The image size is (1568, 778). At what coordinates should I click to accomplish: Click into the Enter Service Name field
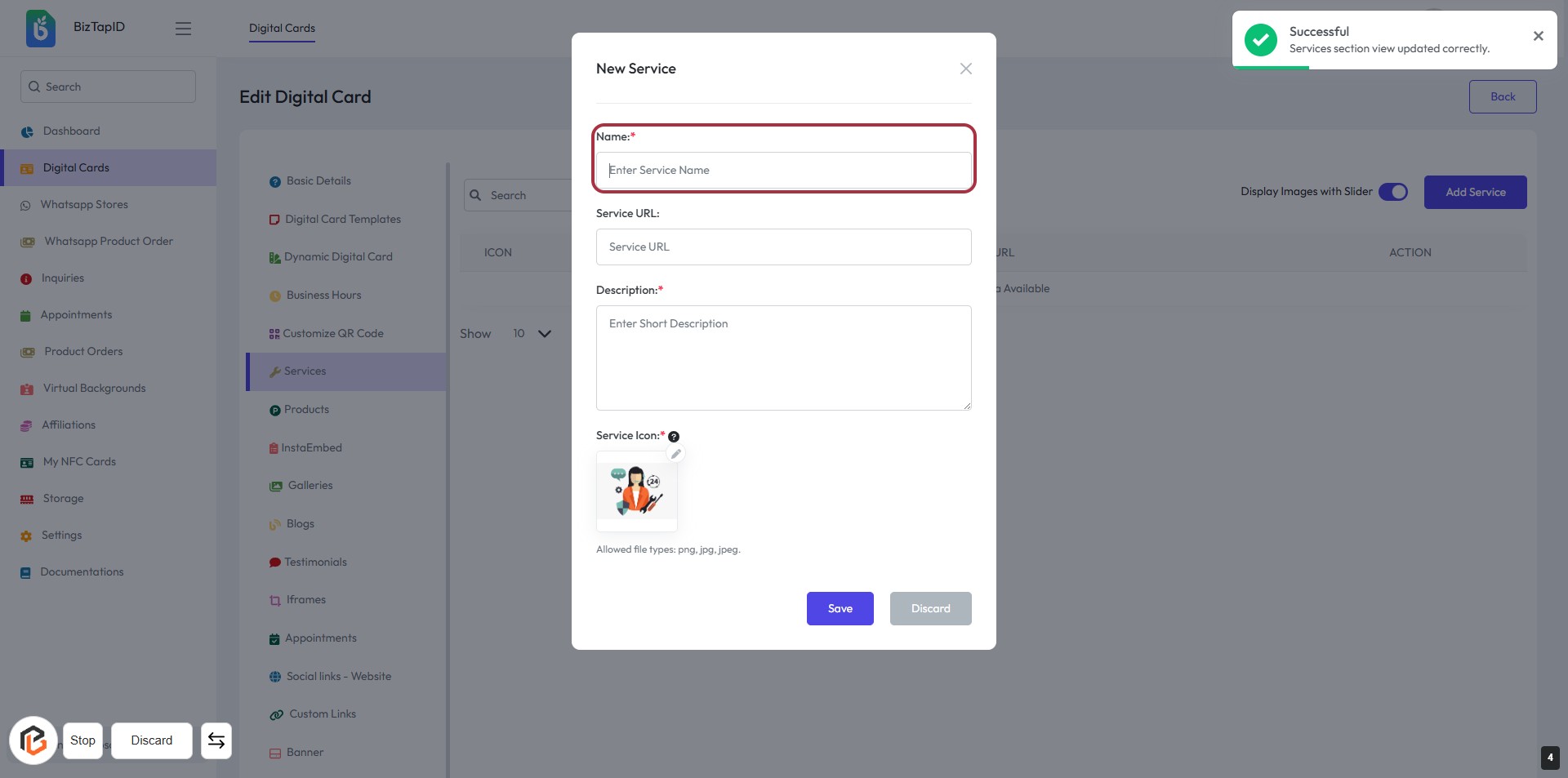coord(783,170)
